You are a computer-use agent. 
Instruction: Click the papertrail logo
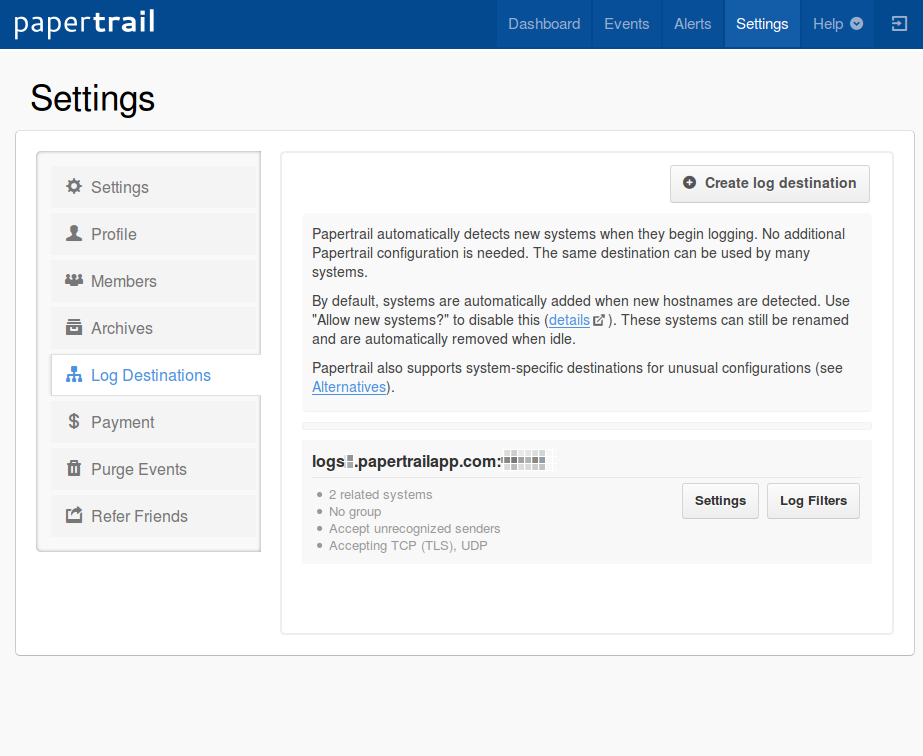[85, 24]
